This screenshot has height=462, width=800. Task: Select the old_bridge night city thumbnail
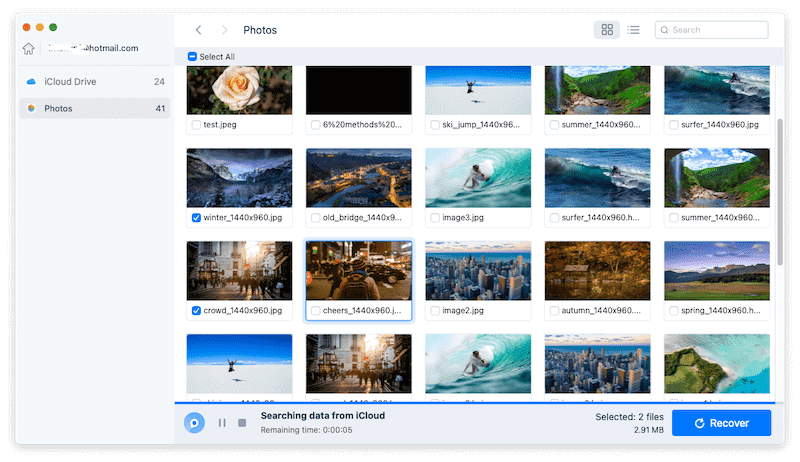tap(359, 178)
